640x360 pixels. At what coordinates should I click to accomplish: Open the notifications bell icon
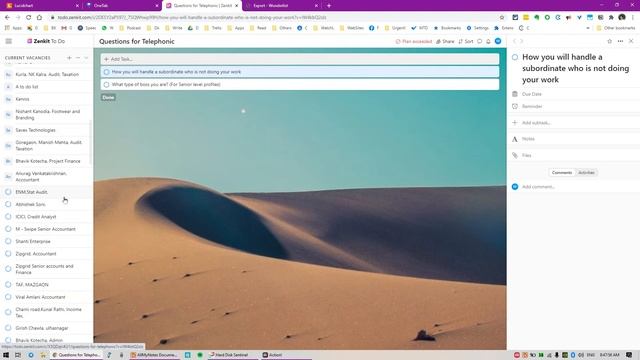tap(488, 41)
